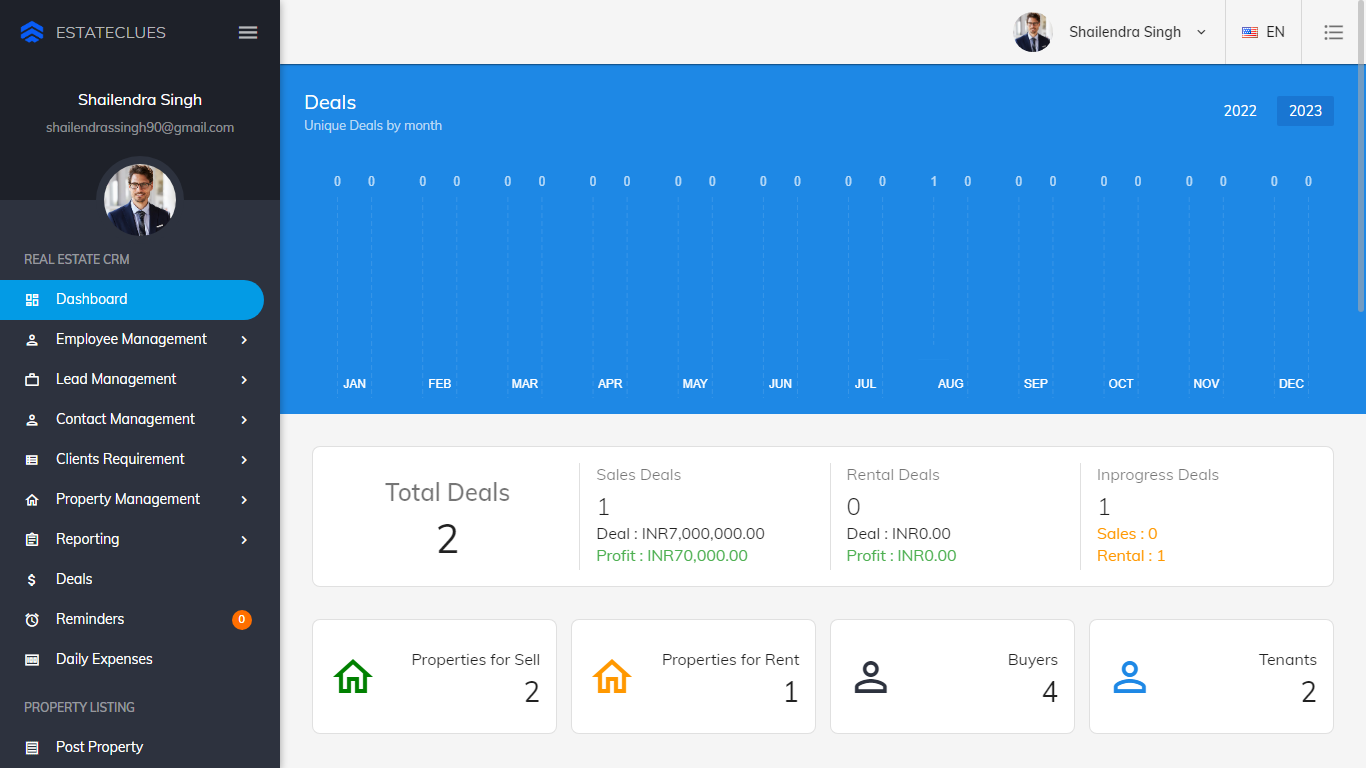Toggle the sidebar hamburger menu
The image size is (1366, 768).
pyautogui.click(x=248, y=32)
